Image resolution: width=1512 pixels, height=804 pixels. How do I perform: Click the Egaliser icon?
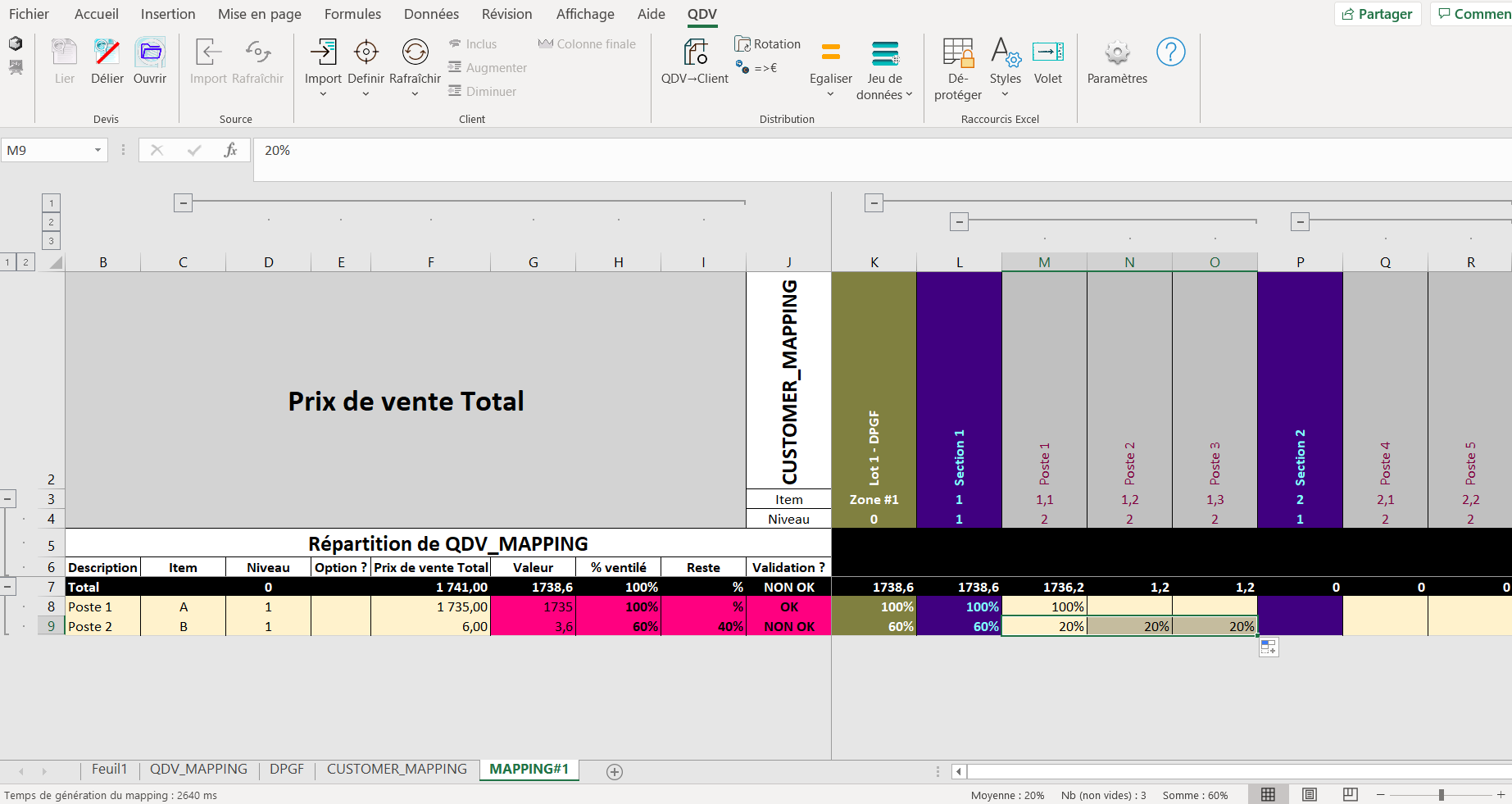point(830,52)
